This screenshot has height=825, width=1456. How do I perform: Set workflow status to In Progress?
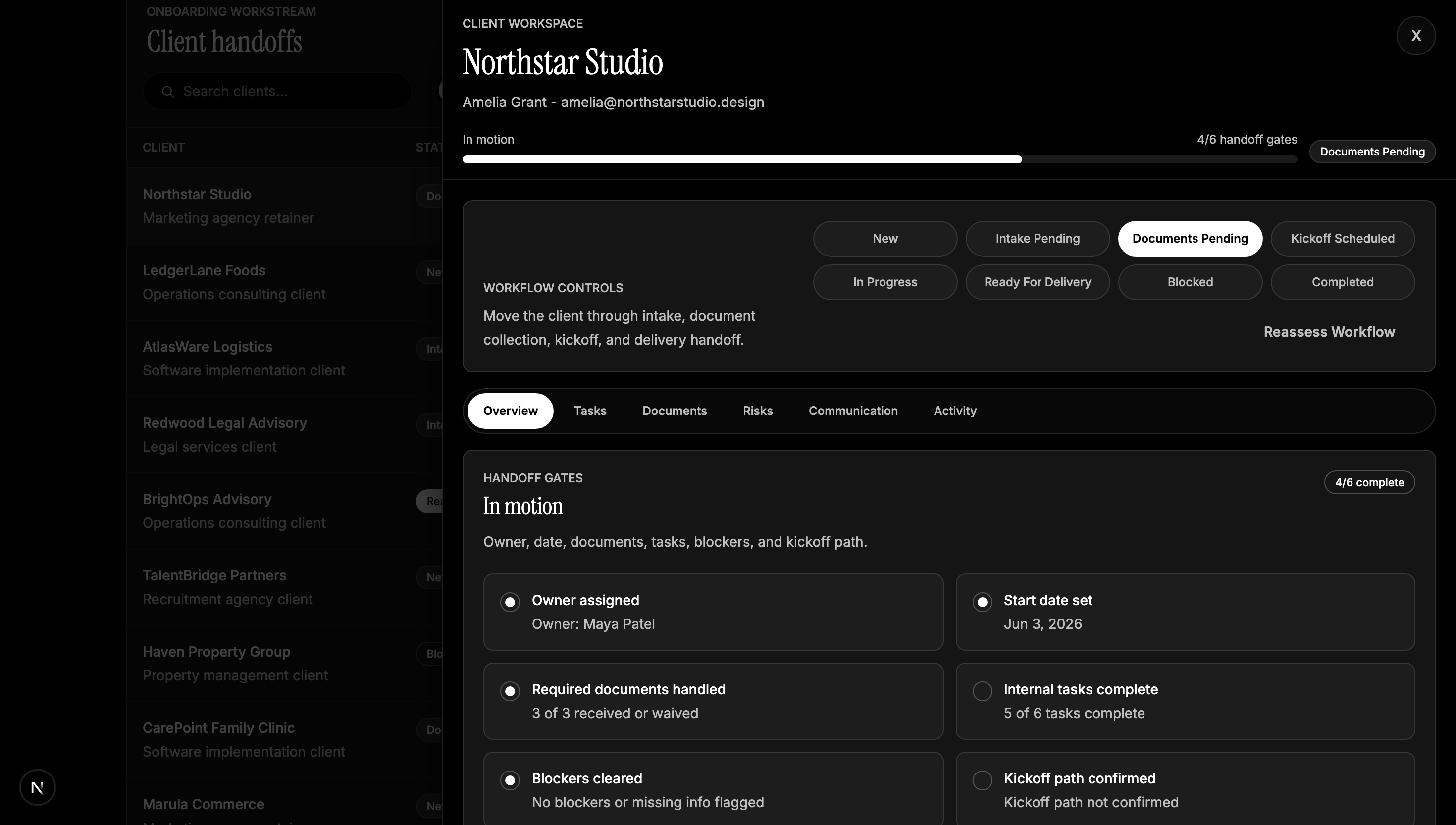click(885, 282)
